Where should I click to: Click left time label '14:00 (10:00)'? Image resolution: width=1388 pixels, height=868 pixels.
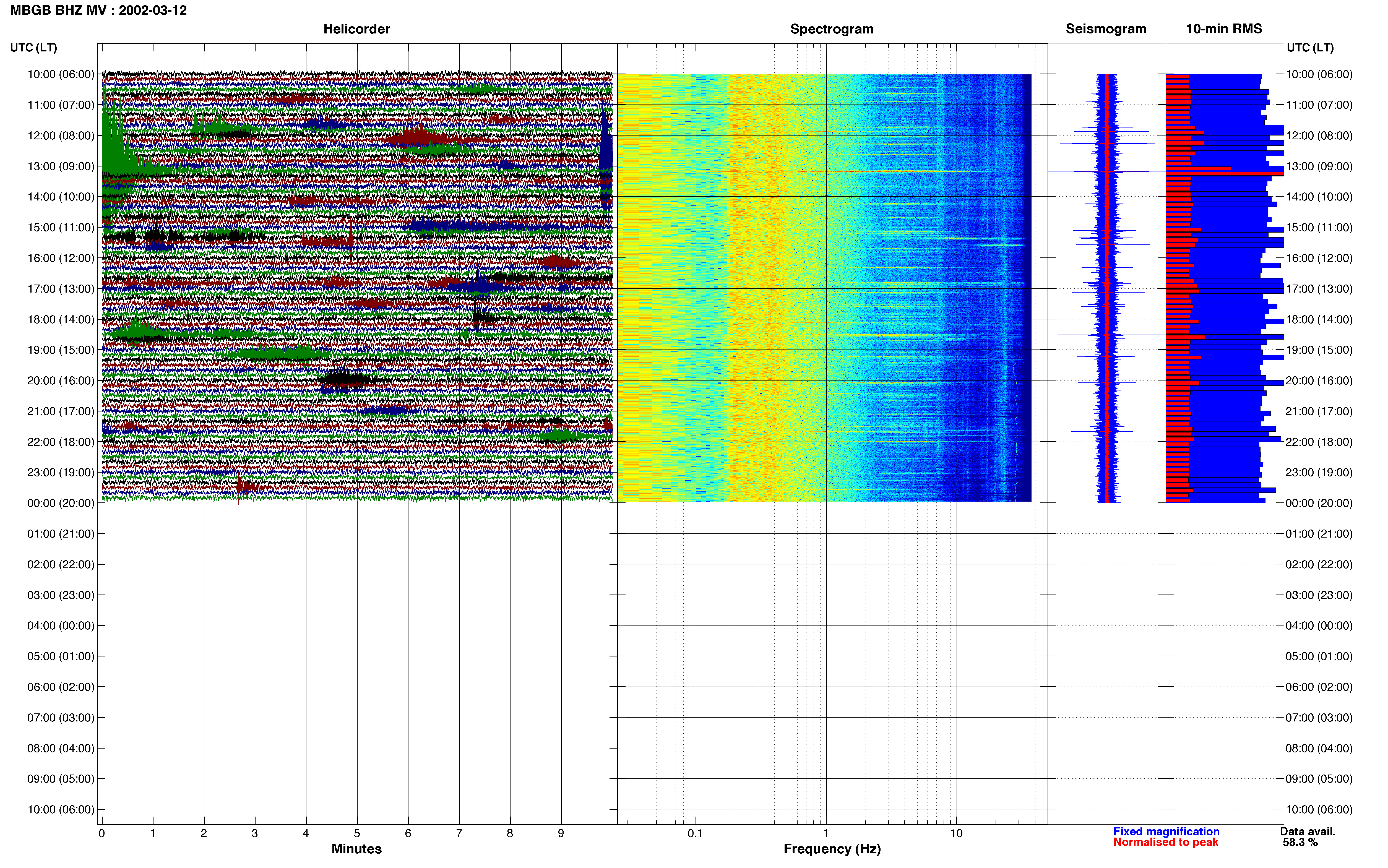(x=61, y=196)
